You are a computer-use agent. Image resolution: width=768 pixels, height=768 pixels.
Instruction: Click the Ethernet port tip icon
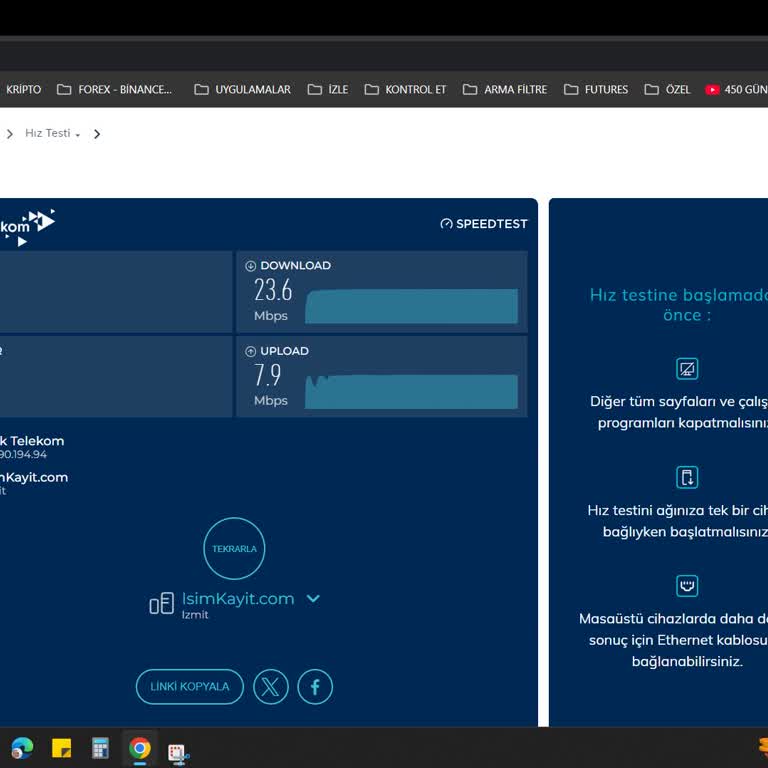coord(687,585)
